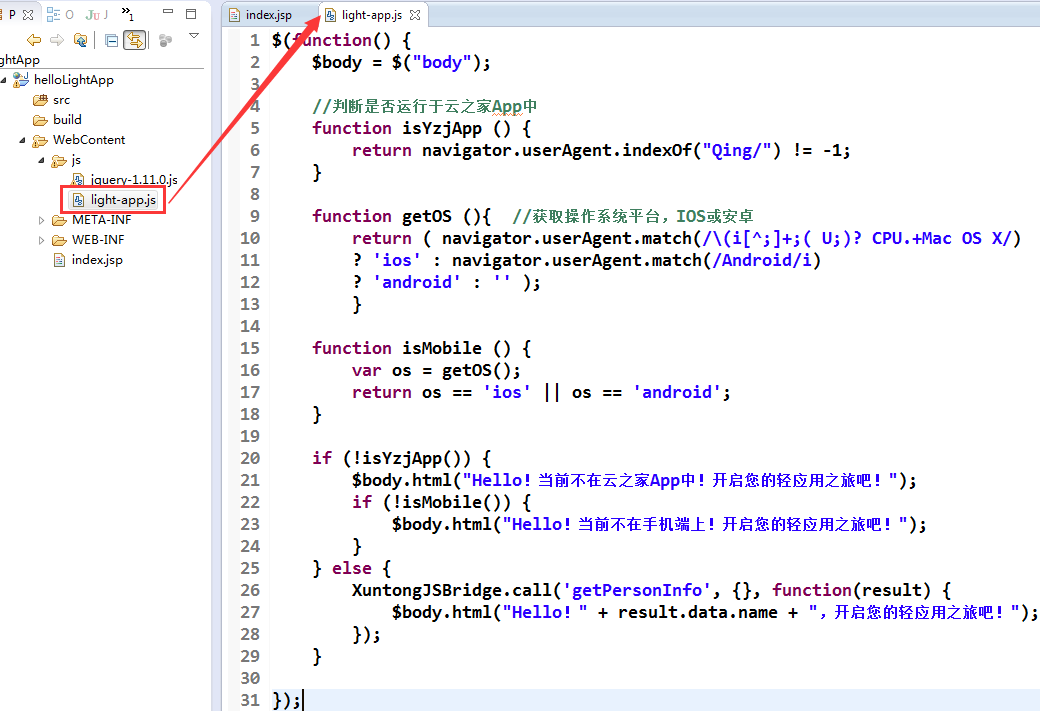Close the light-app.js editor tab
1040x711 pixels.
pos(415,15)
